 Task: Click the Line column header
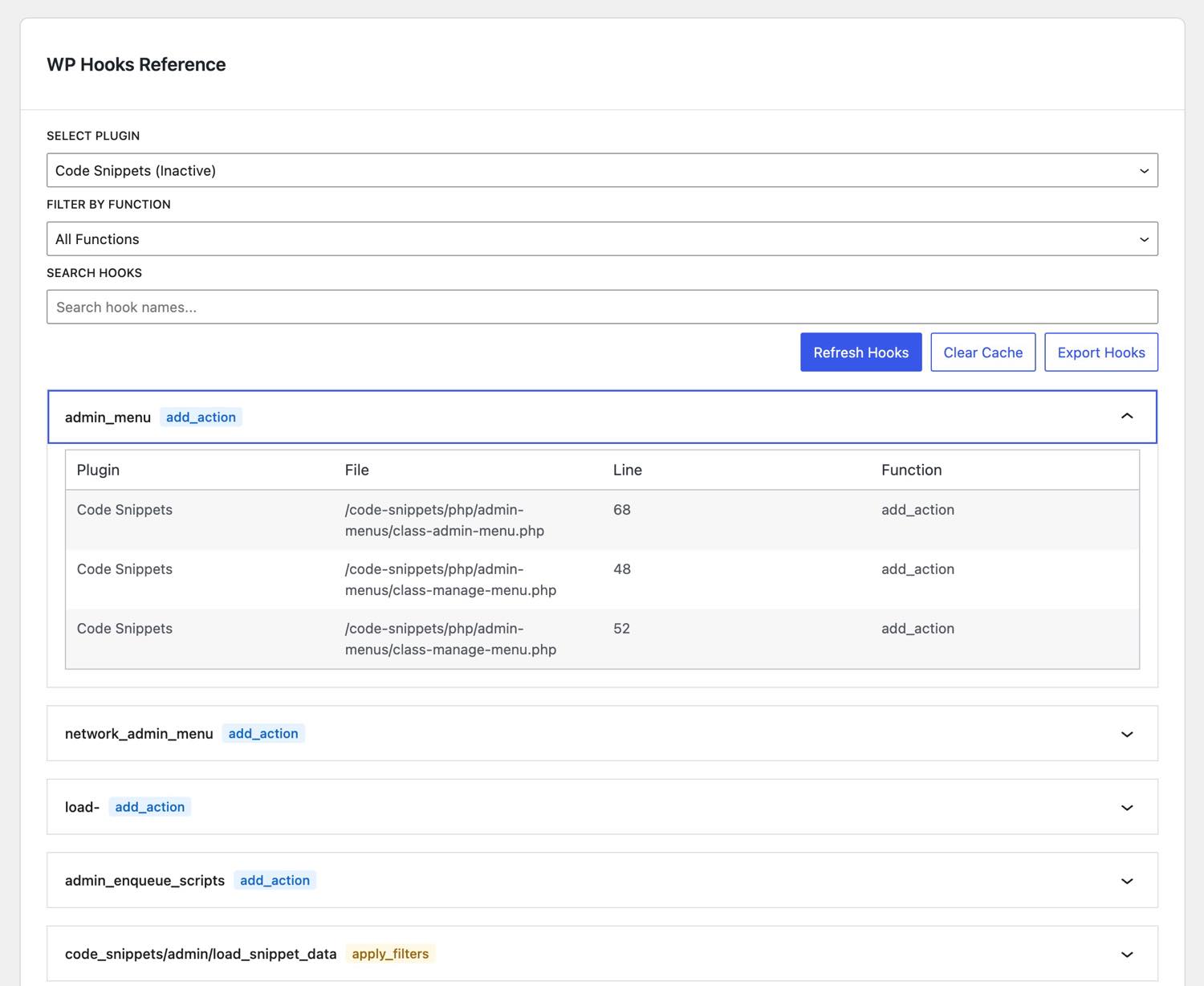[628, 470]
